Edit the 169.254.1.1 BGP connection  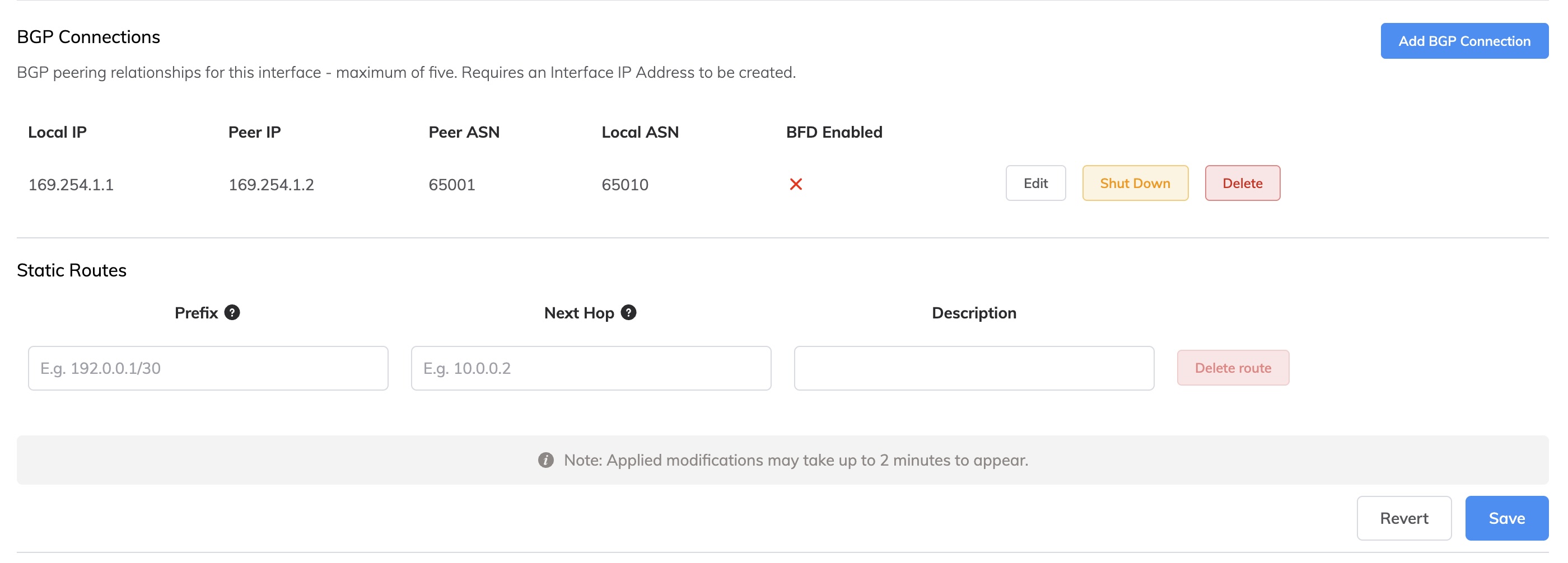tap(1035, 183)
